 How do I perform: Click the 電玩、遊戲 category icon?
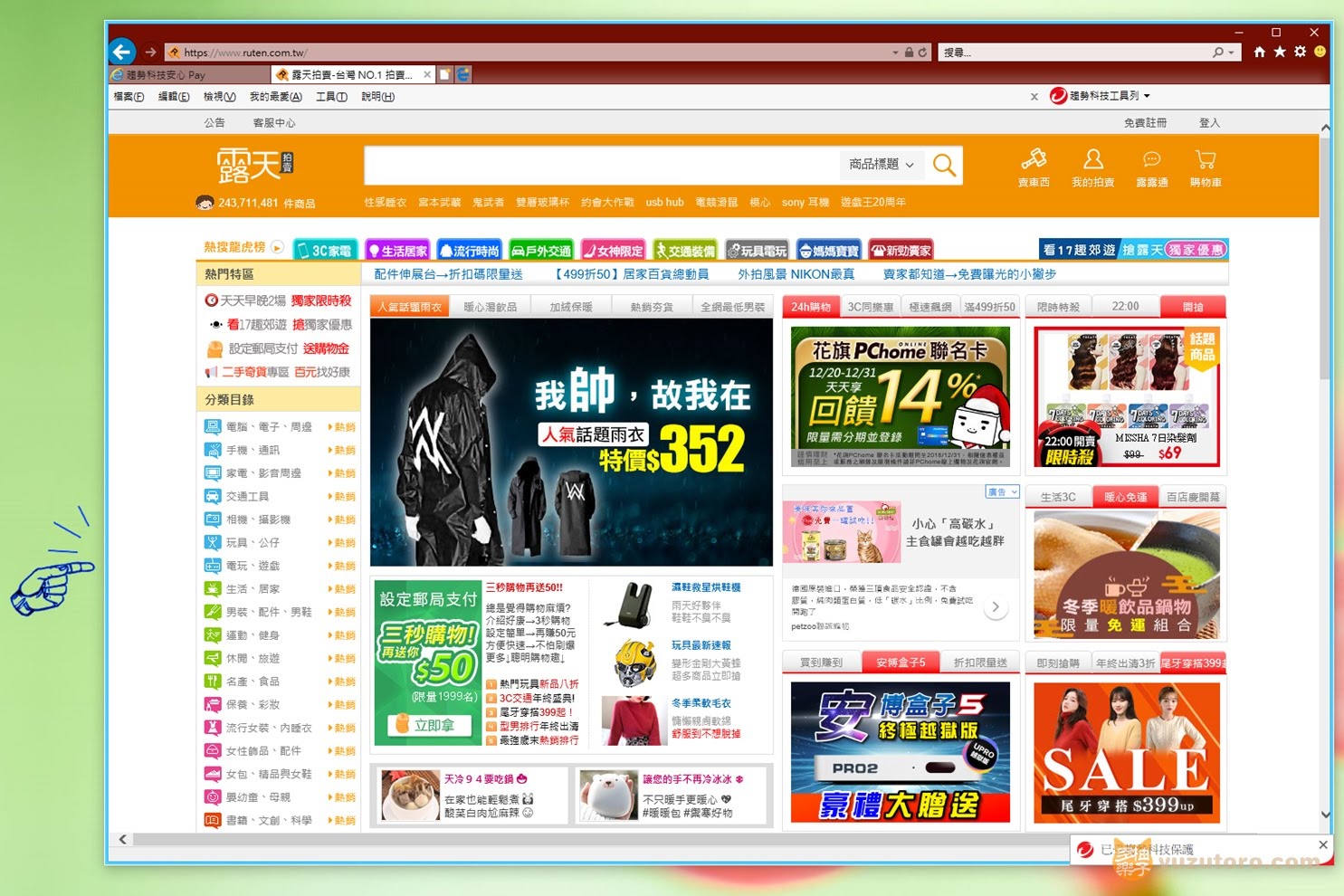point(213,566)
